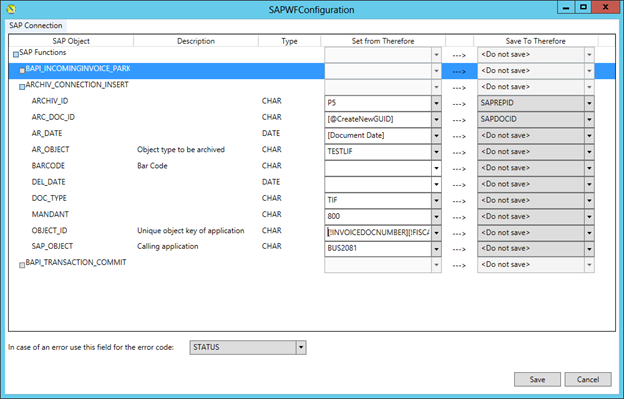Click the SAPWFConfiguration app icon in title bar
The width and height of the screenshot is (624, 399).
[11, 9]
